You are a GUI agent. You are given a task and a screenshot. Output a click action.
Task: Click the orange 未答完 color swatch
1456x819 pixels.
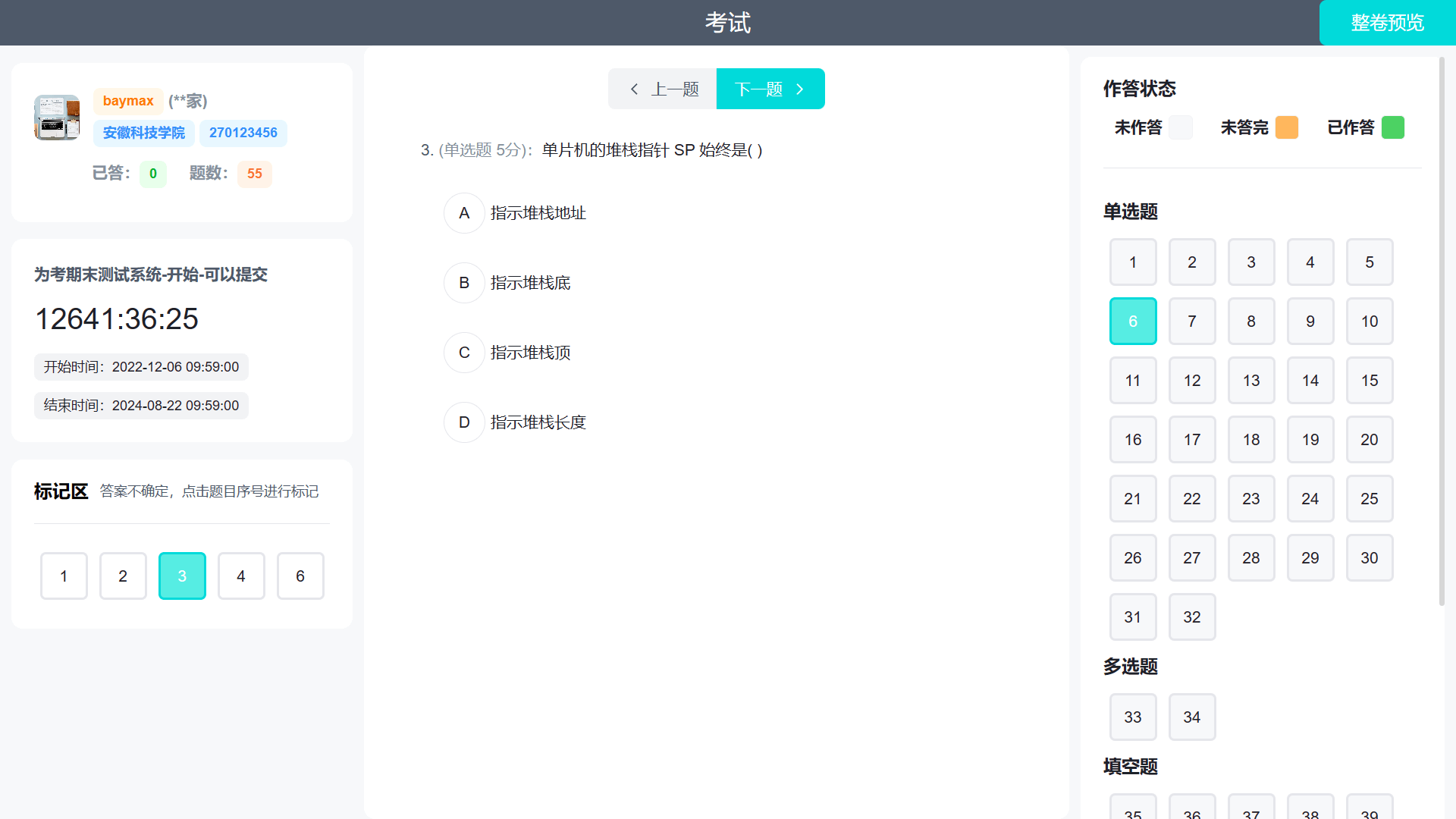click(1287, 127)
